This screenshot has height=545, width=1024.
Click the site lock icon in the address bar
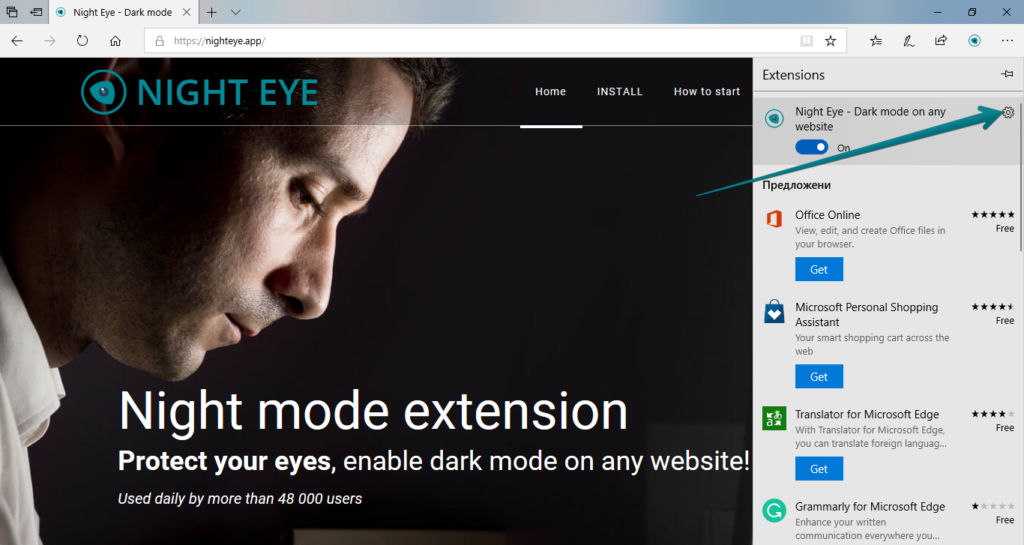pos(159,40)
